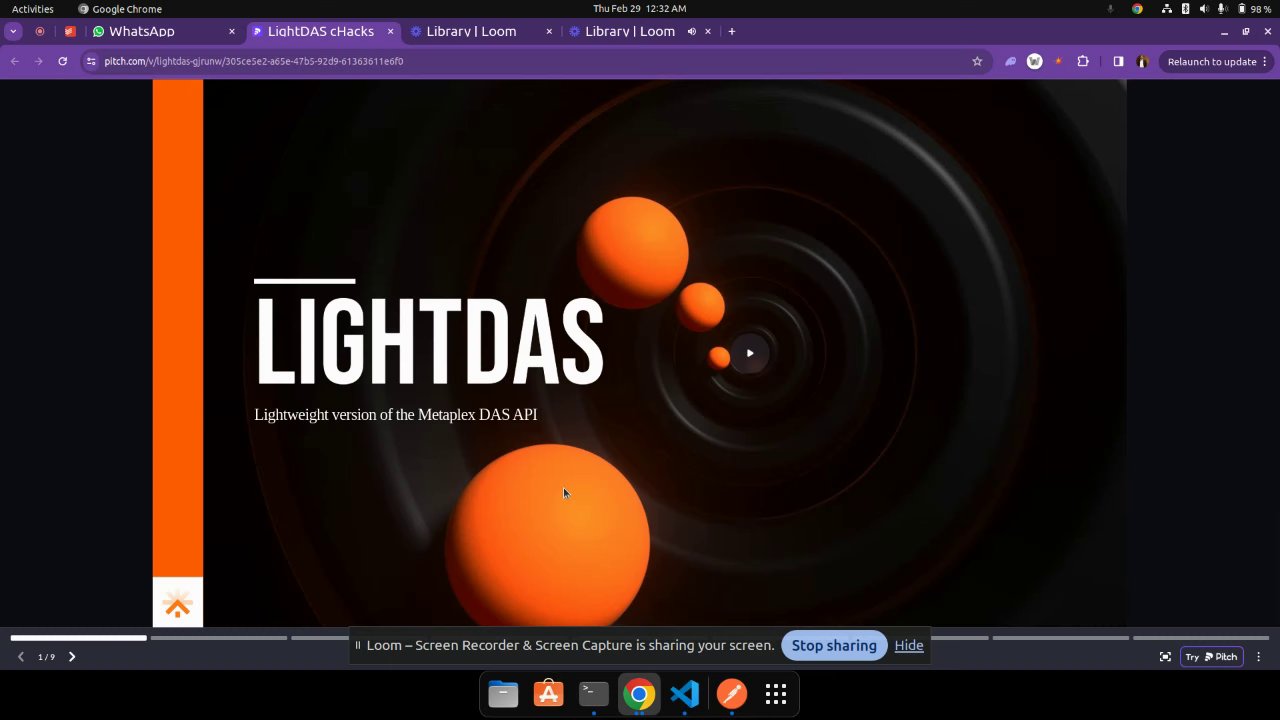Click the volume speaker tray icon
The image size is (1280, 720).
tap(1204, 9)
